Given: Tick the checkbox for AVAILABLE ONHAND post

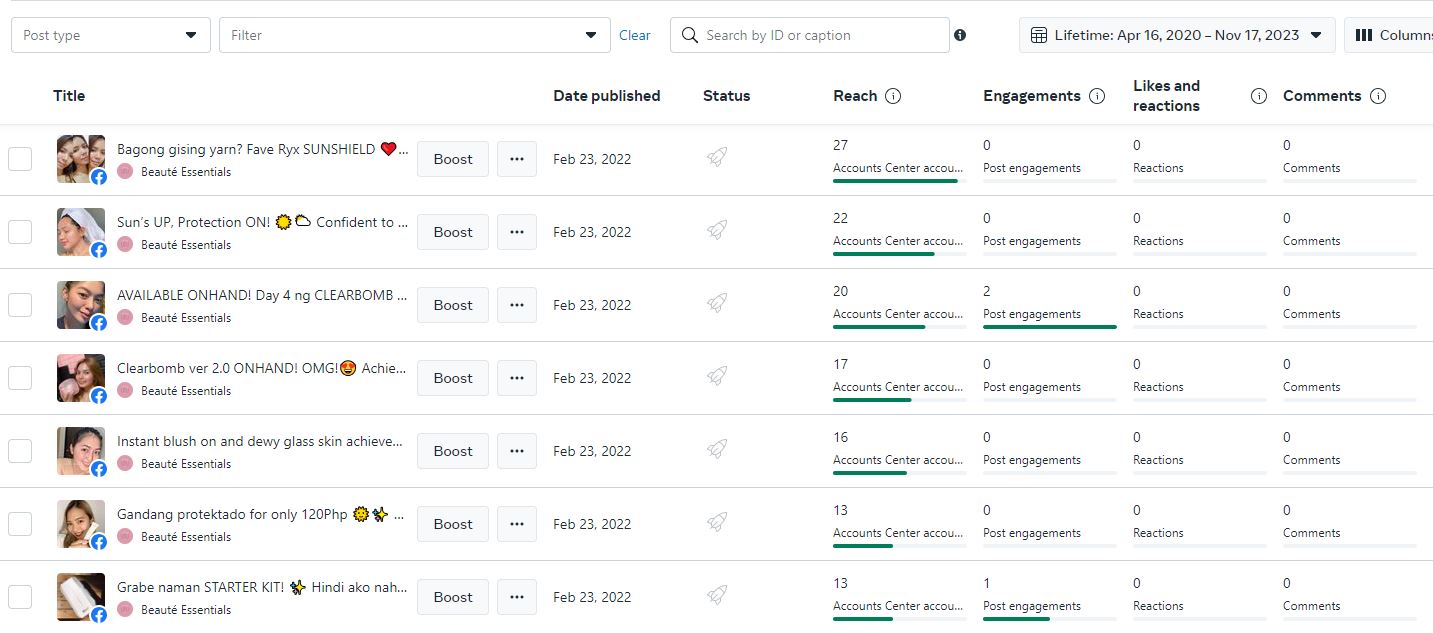Looking at the screenshot, I should (20, 305).
